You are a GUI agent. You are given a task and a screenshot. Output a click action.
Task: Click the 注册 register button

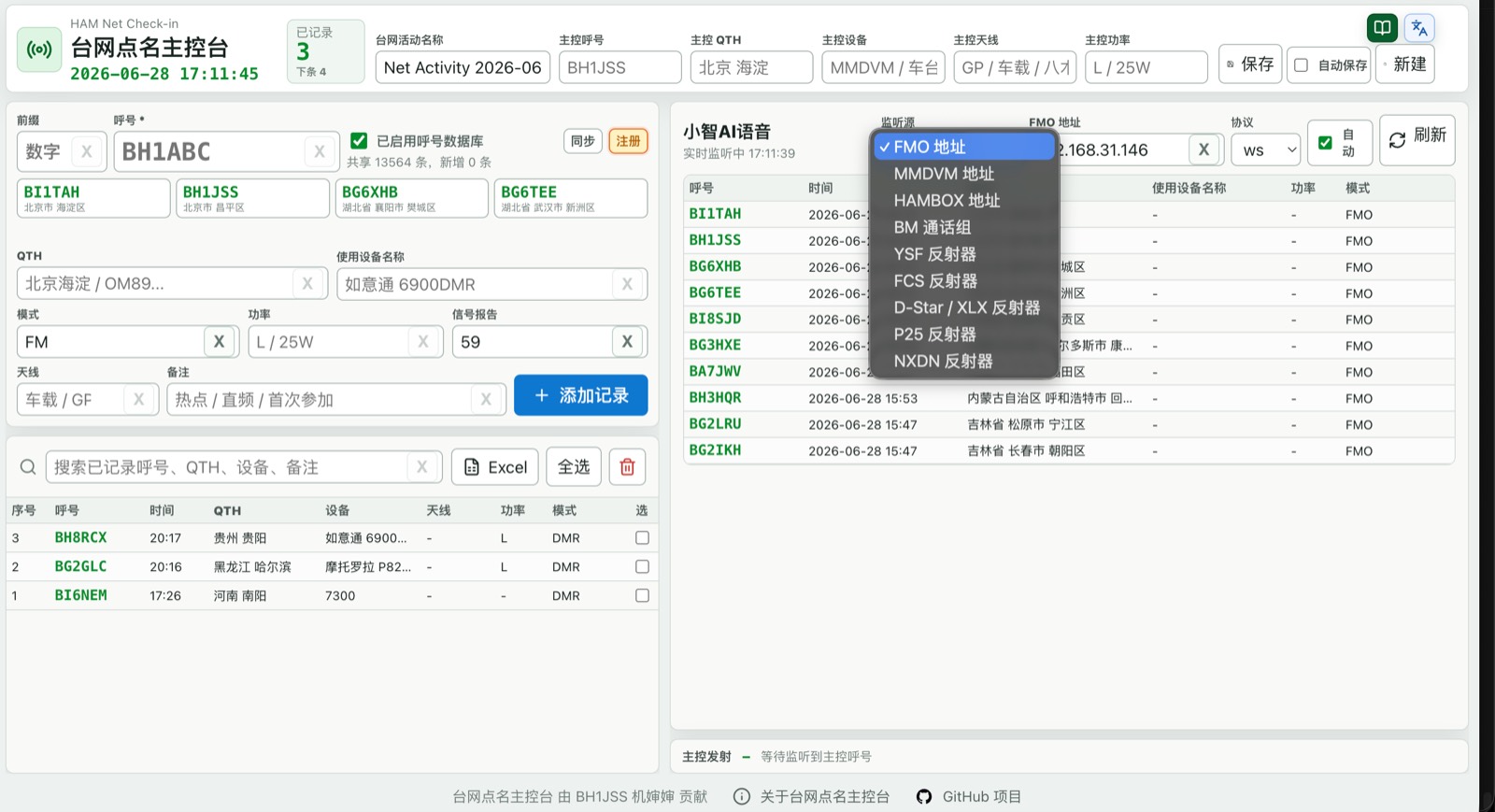[628, 141]
